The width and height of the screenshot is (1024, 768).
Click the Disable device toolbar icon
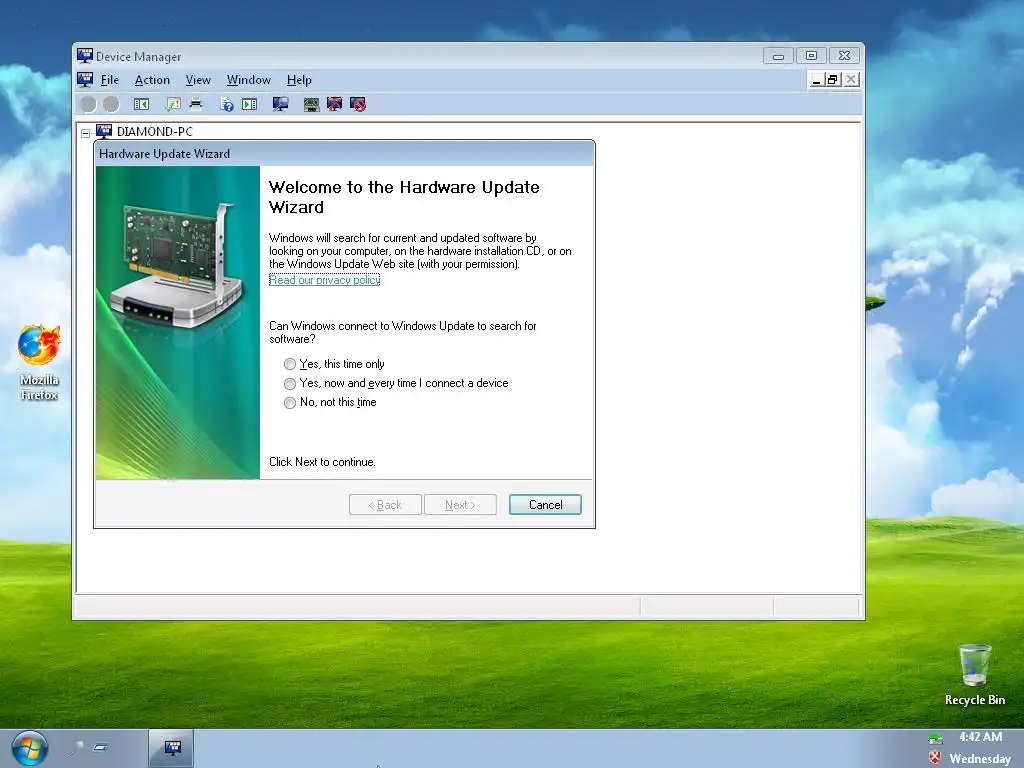pos(358,104)
